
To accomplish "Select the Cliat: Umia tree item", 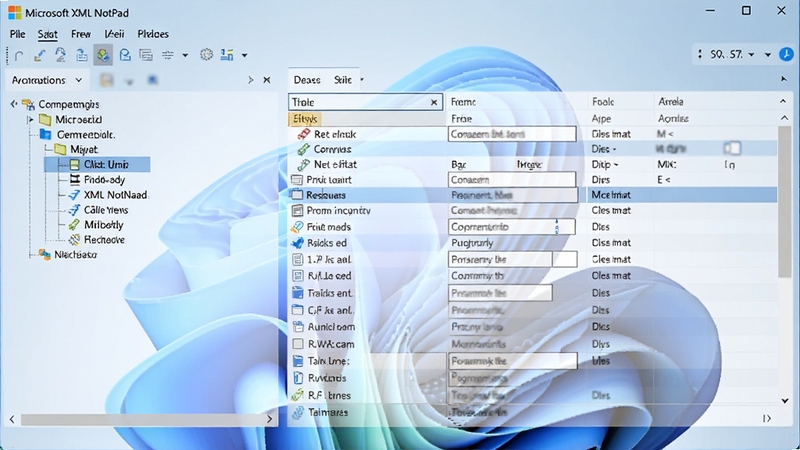I will [x=97, y=164].
